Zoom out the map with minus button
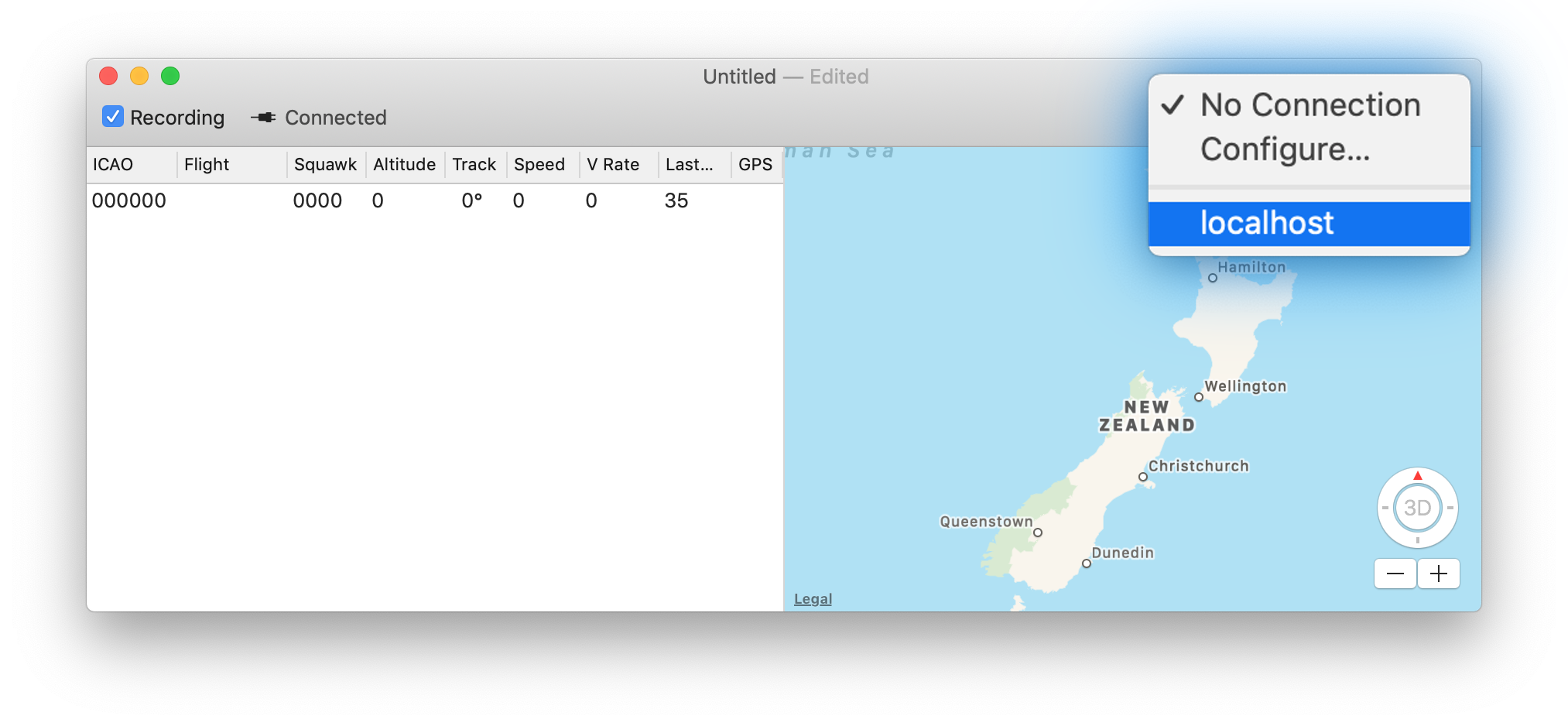 (x=1395, y=574)
